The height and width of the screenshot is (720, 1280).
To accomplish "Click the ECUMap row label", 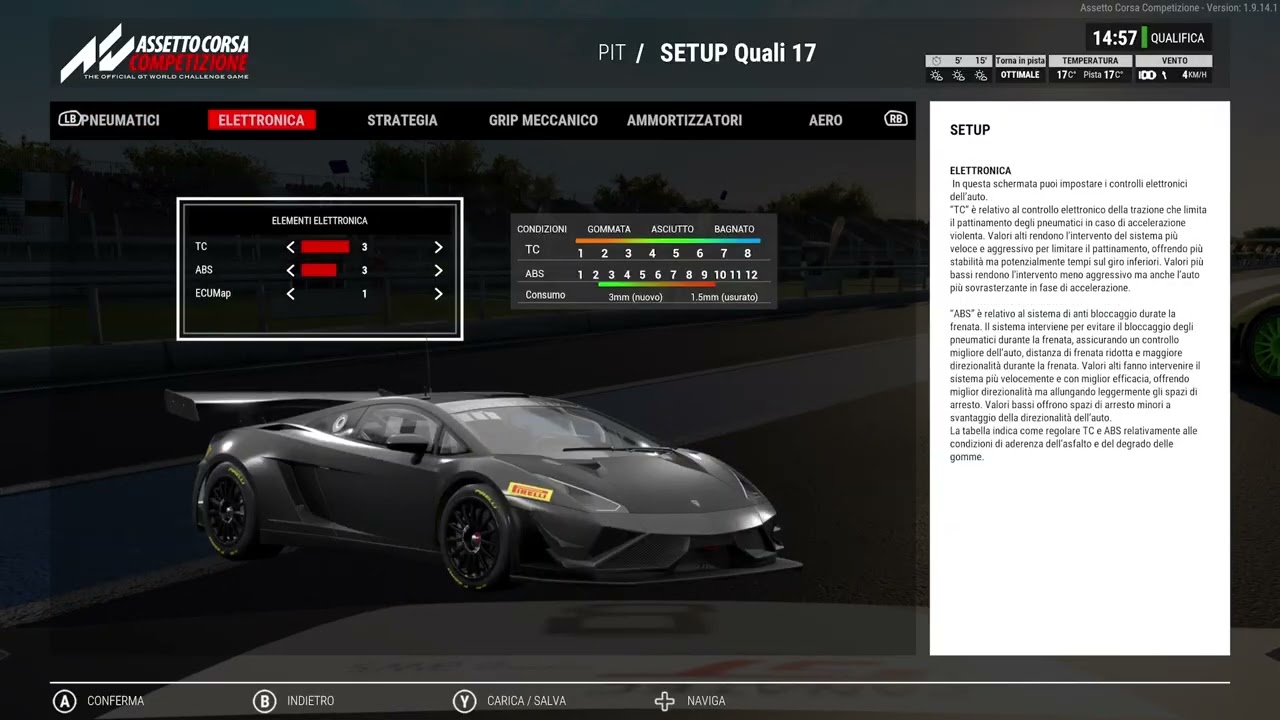I will point(213,294).
